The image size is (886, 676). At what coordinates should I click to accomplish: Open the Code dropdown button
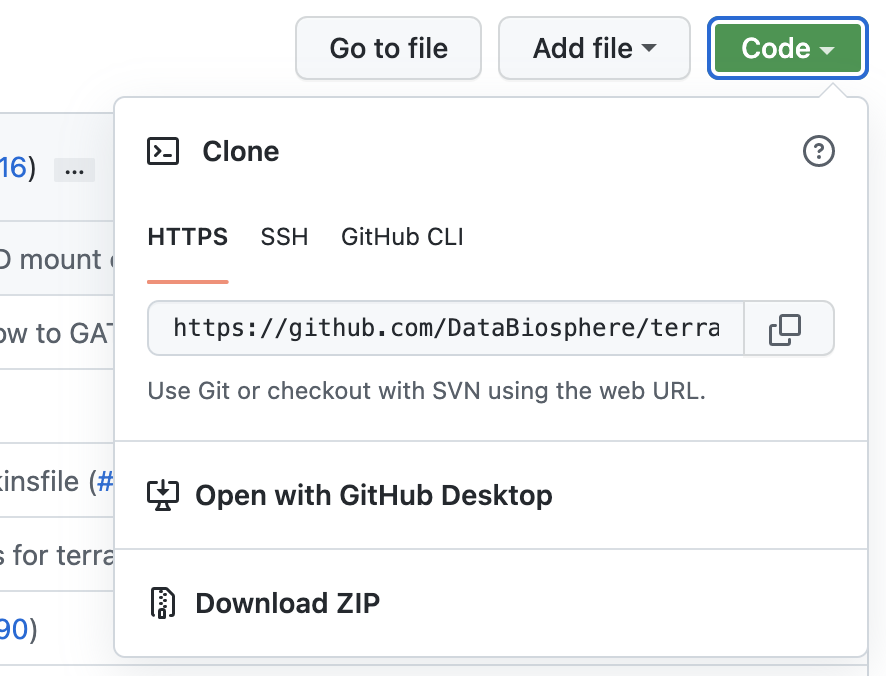pos(788,48)
